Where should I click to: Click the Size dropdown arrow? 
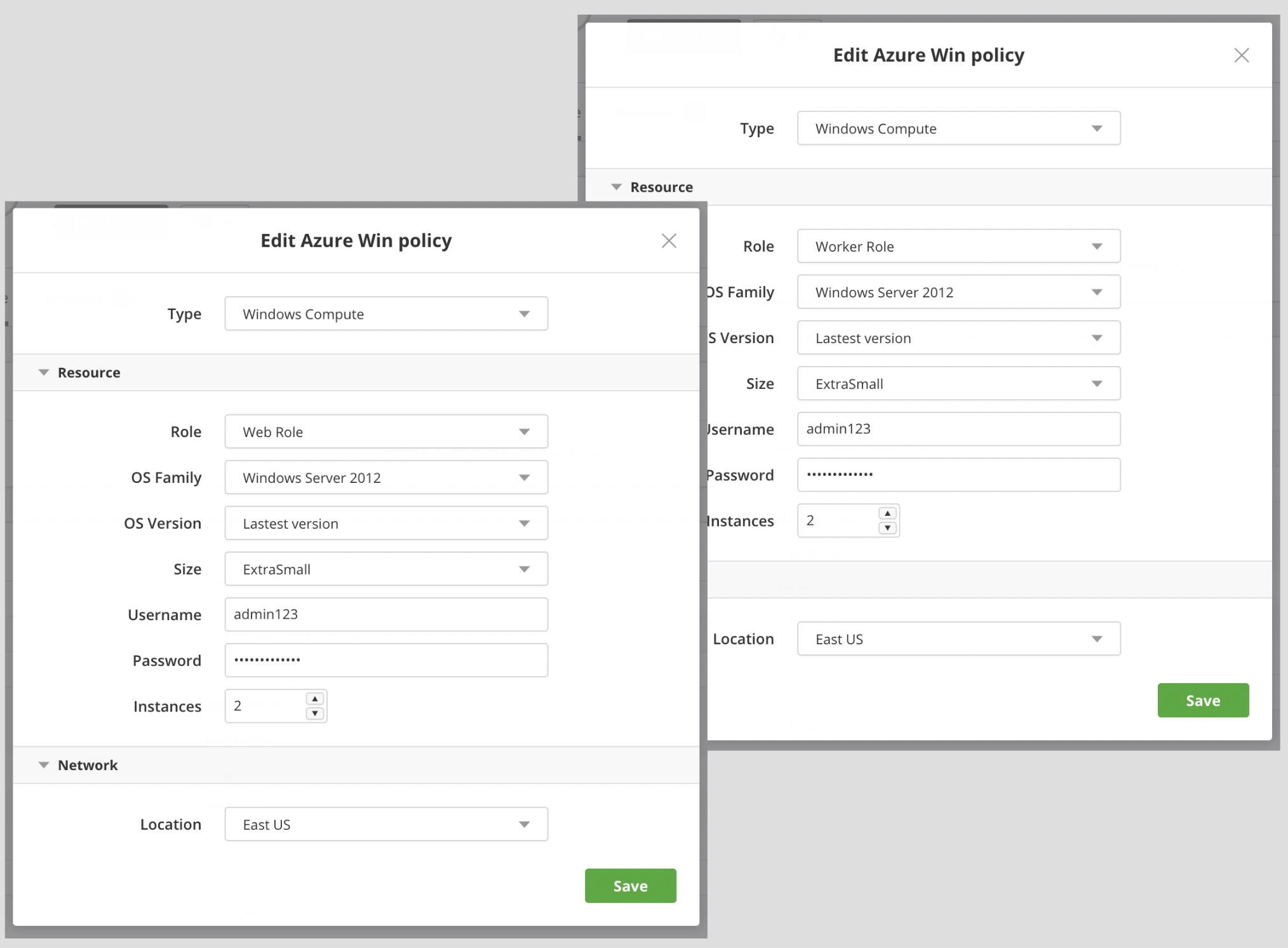click(524, 568)
